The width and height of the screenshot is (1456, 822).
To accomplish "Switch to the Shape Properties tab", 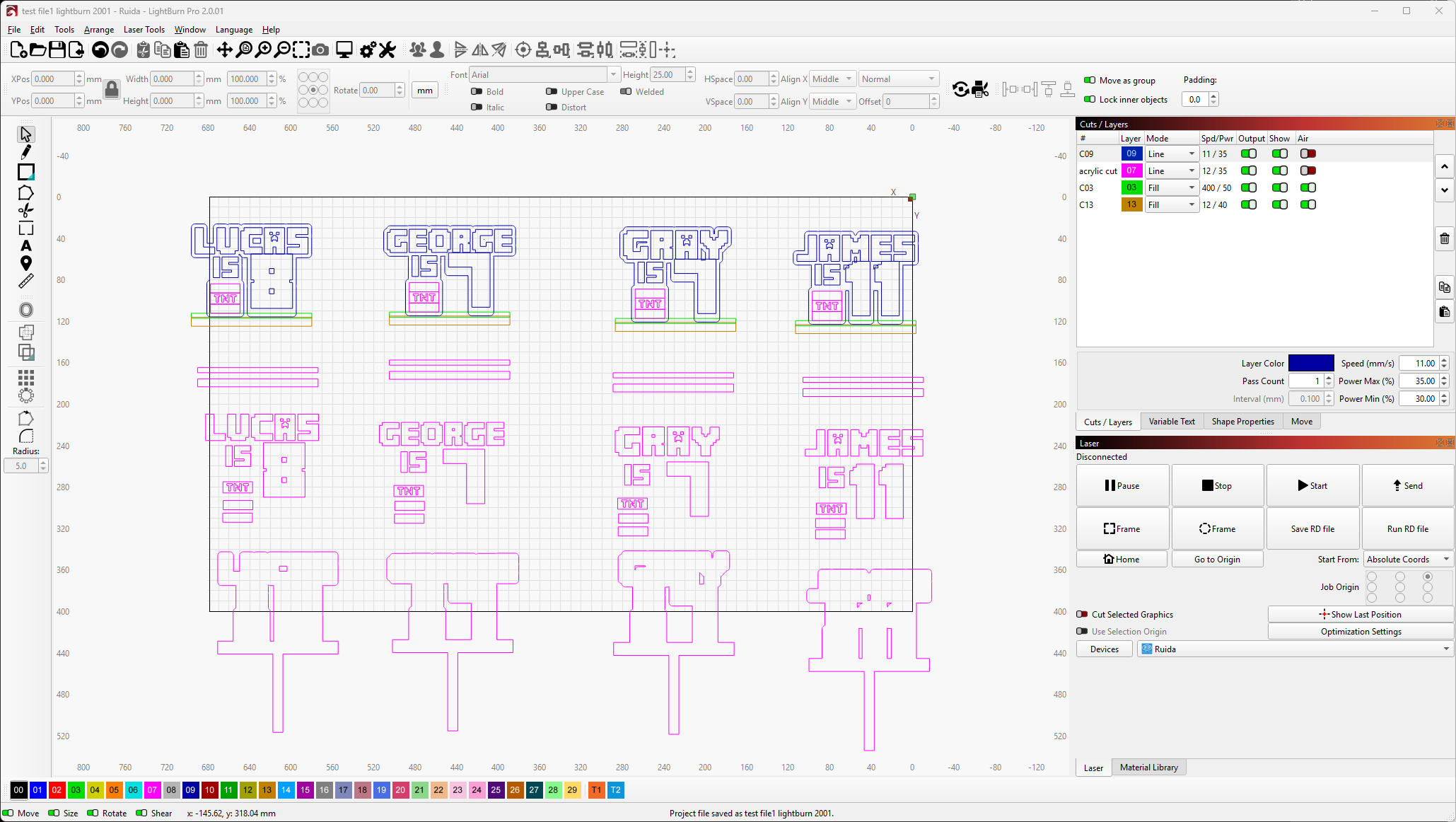I will point(1242,421).
